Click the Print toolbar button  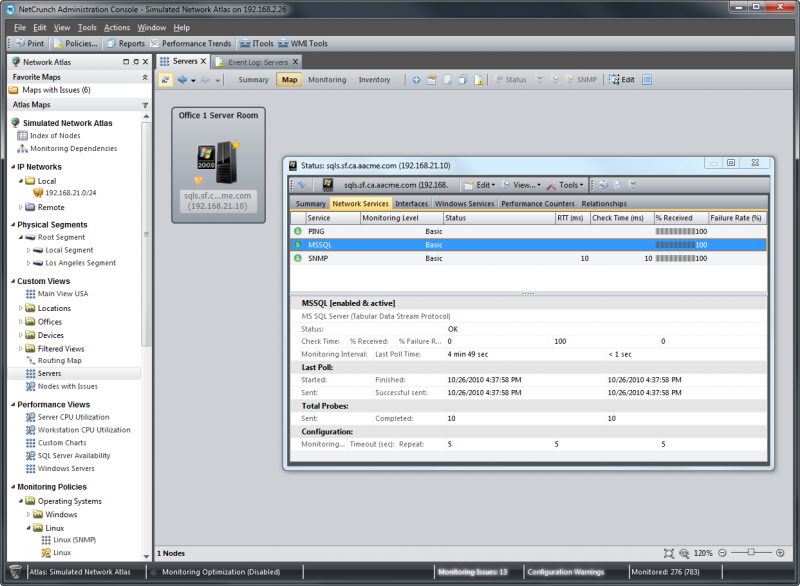click(x=30, y=43)
